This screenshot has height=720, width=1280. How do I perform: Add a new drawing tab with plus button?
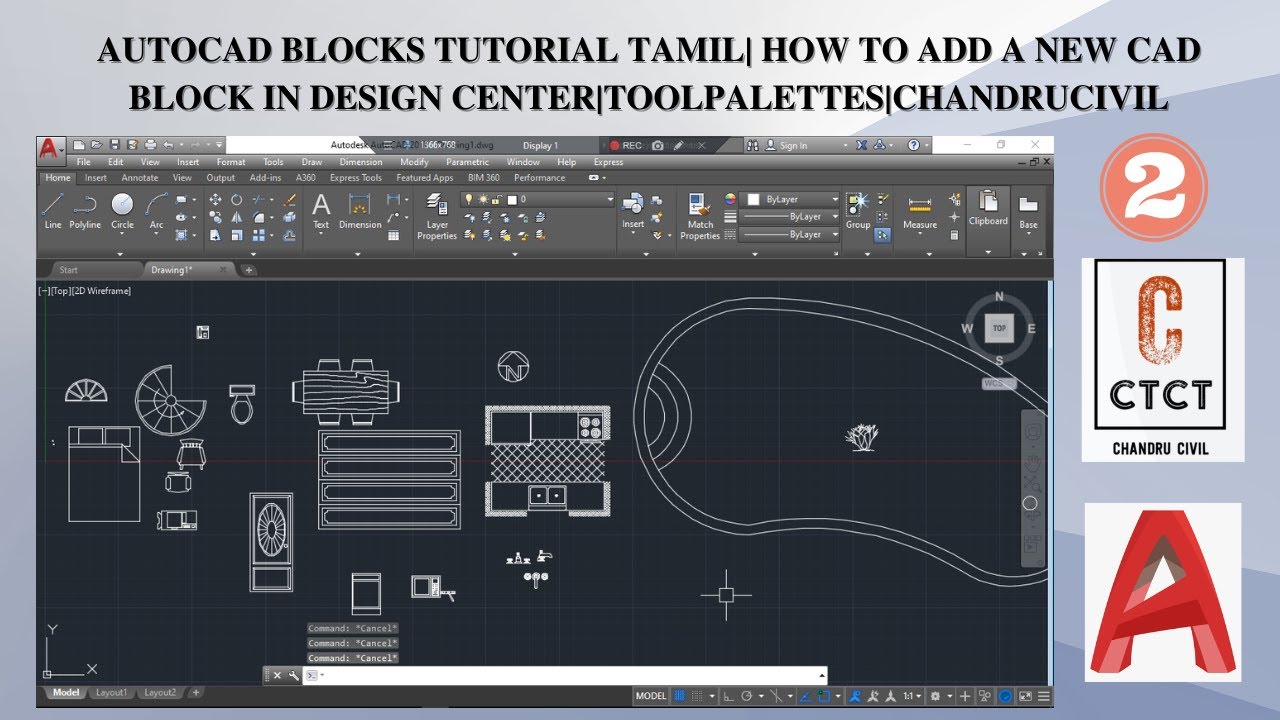coord(249,270)
